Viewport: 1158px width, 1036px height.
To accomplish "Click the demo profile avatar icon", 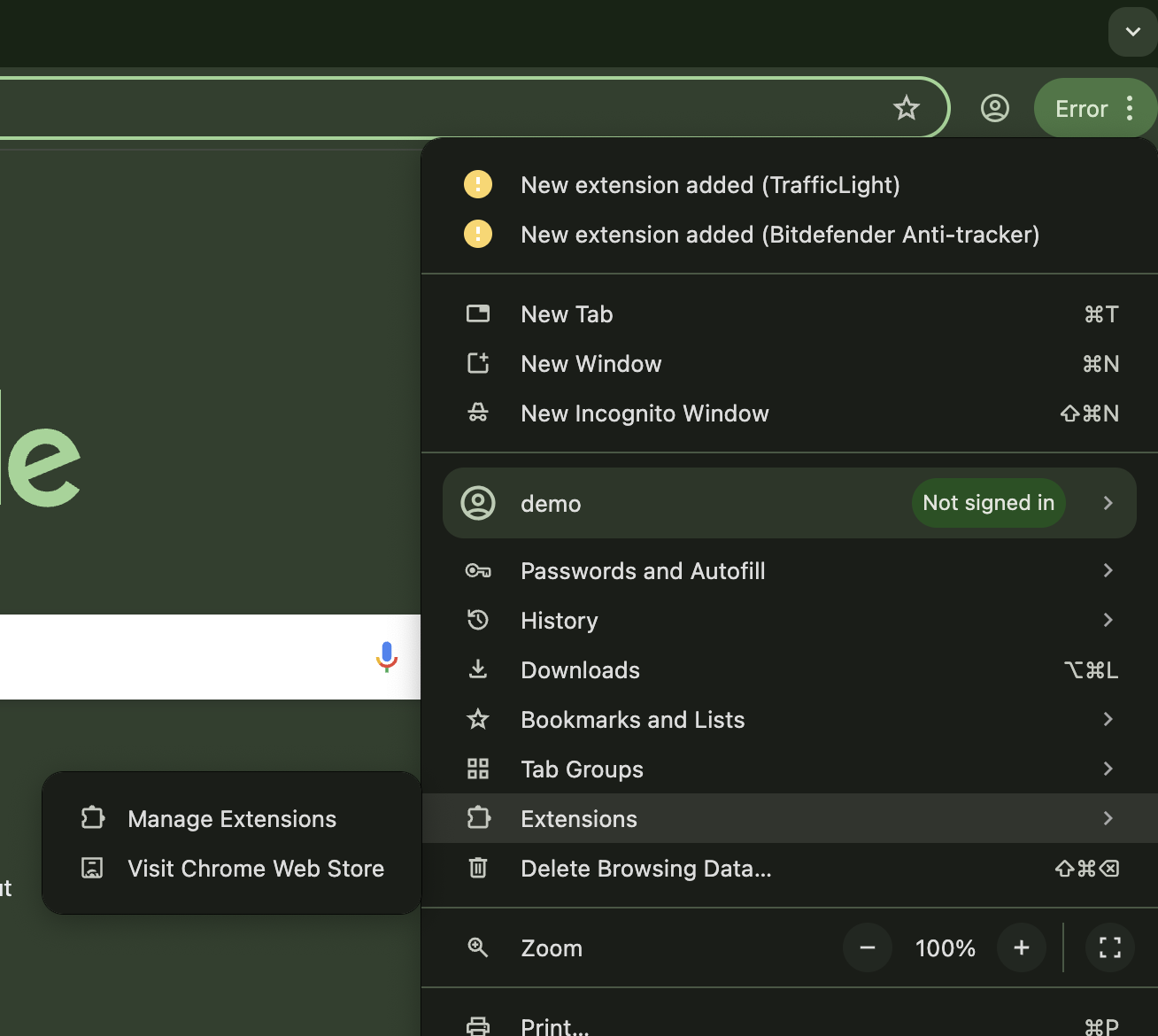I will 478,503.
